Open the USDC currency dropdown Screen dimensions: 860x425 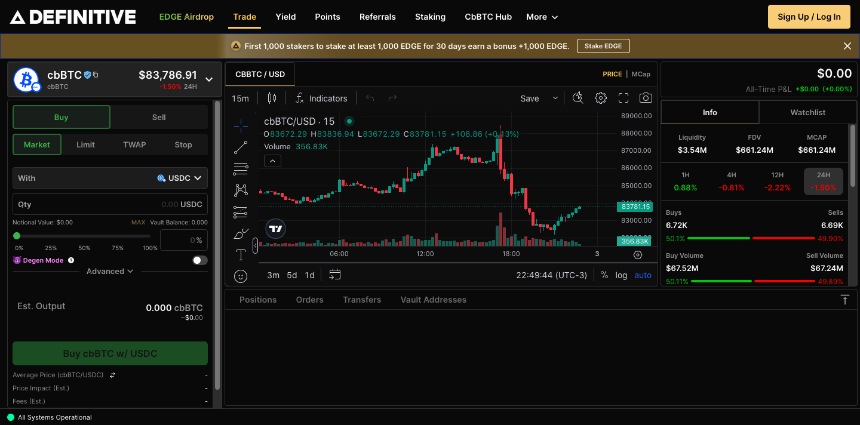179,178
